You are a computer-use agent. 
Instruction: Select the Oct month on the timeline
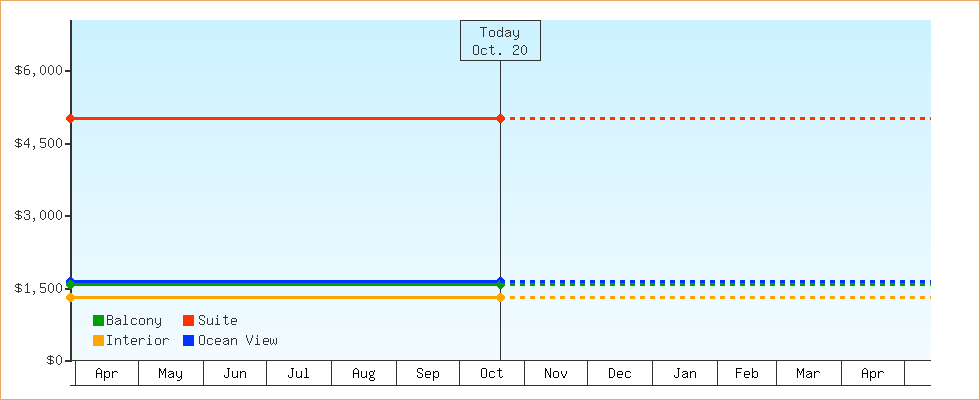[x=492, y=374]
